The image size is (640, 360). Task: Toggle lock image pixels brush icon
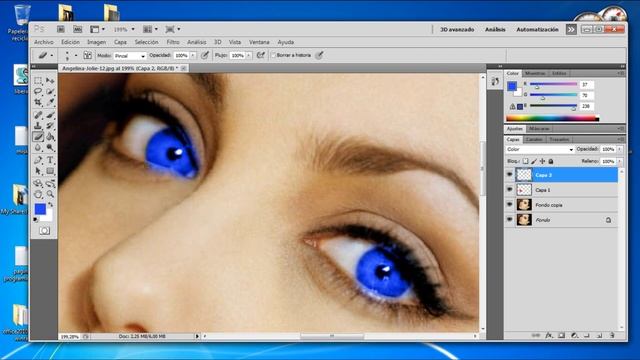pos(534,161)
